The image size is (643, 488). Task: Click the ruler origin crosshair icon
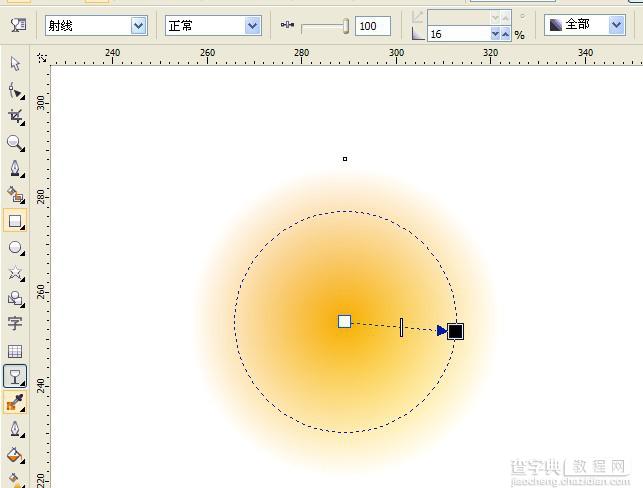tap(41, 57)
